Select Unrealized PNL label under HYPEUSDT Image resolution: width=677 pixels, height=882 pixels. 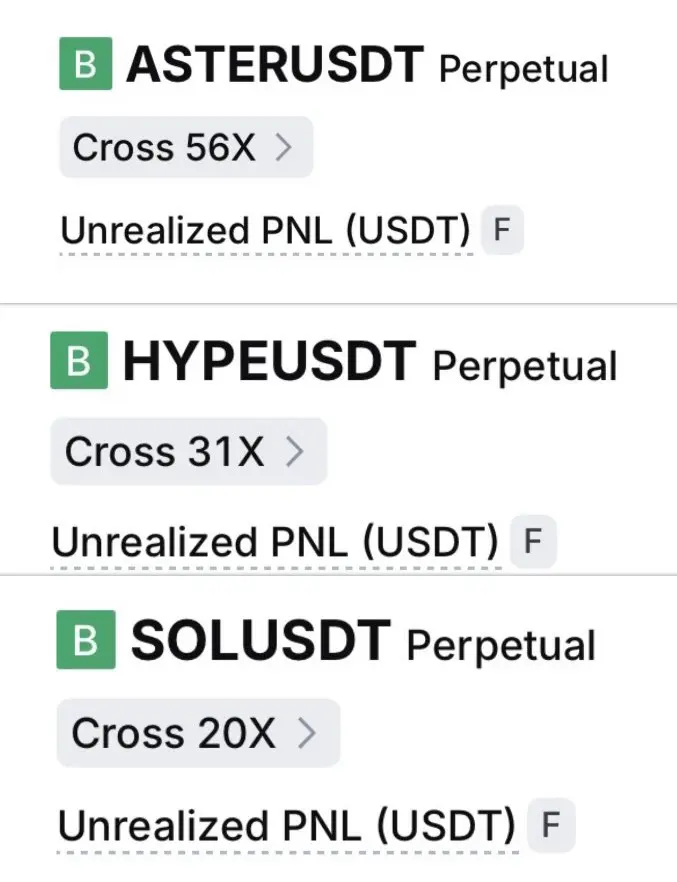click(x=275, y=542)
